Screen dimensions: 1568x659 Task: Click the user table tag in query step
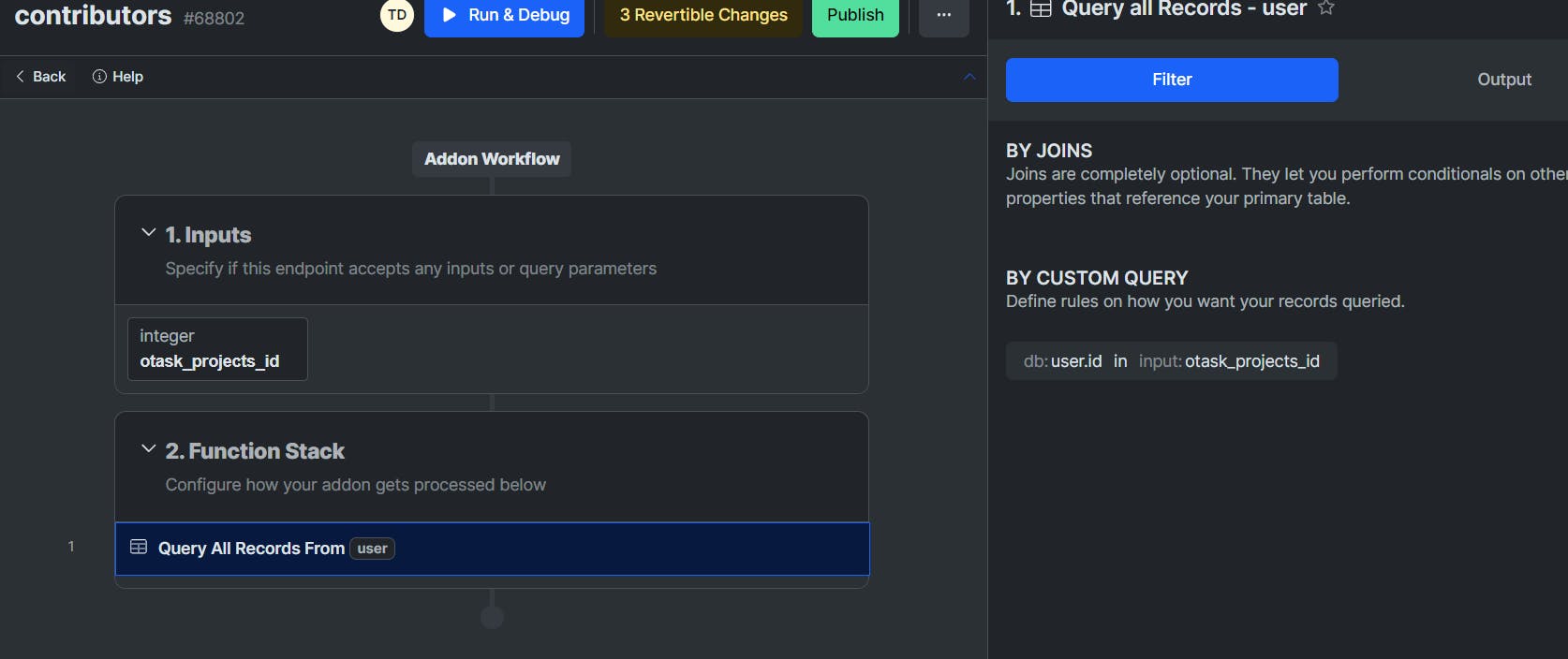coord(372,549)
